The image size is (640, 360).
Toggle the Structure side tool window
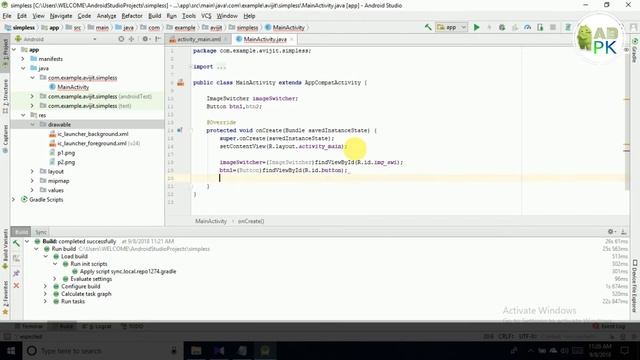[x=5, y=96]
